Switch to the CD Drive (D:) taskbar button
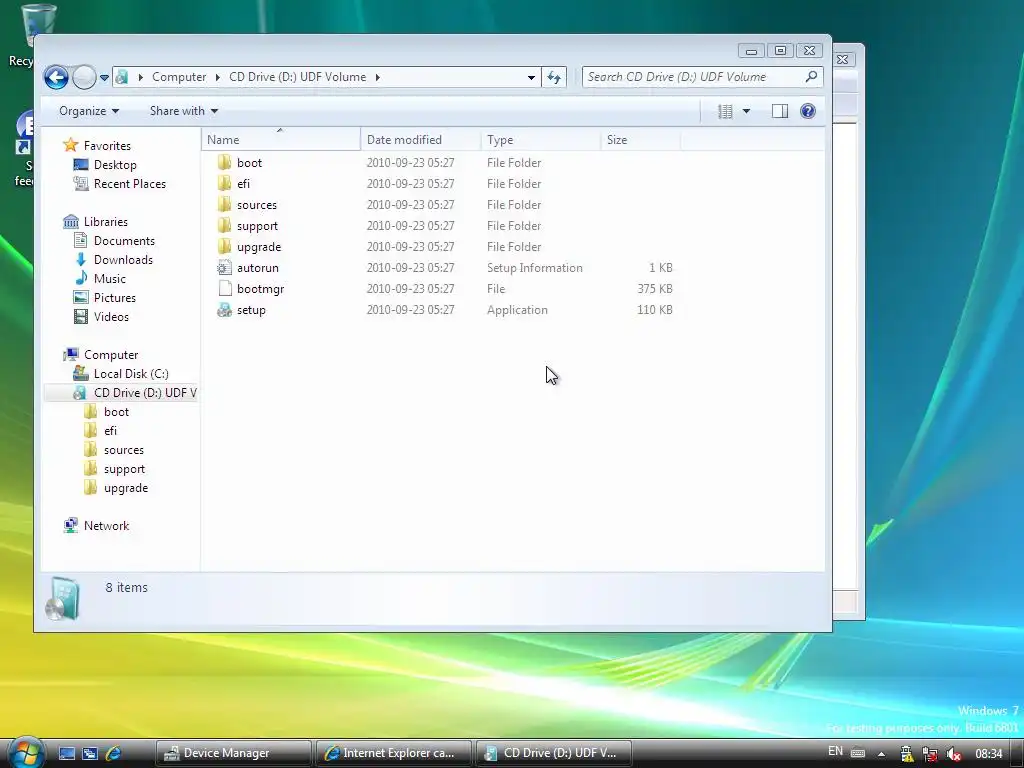Screen dimensions: 1024x768 pos(553,753)
